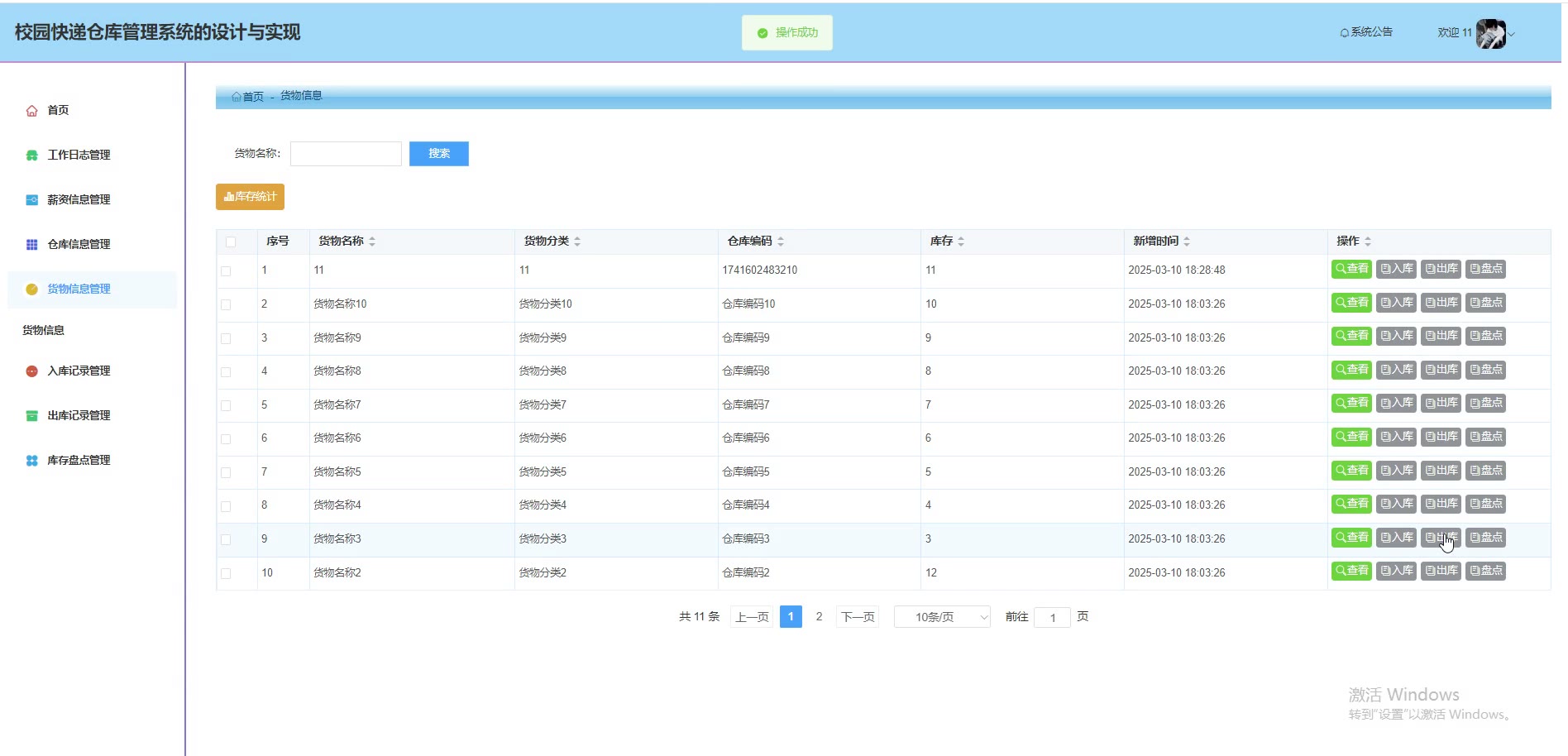
Task: Click the work log management sidebar icon
Action: [31, 156]
